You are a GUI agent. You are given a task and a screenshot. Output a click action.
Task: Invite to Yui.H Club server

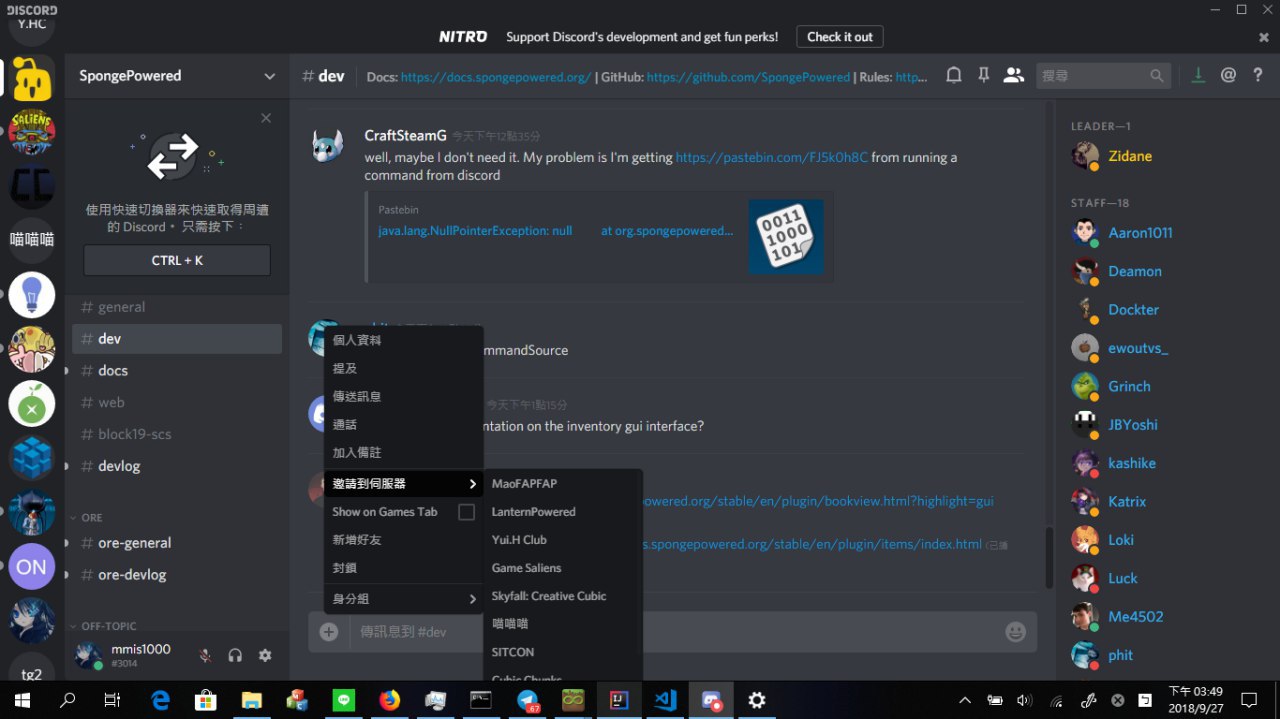click(x=563, y=540)
